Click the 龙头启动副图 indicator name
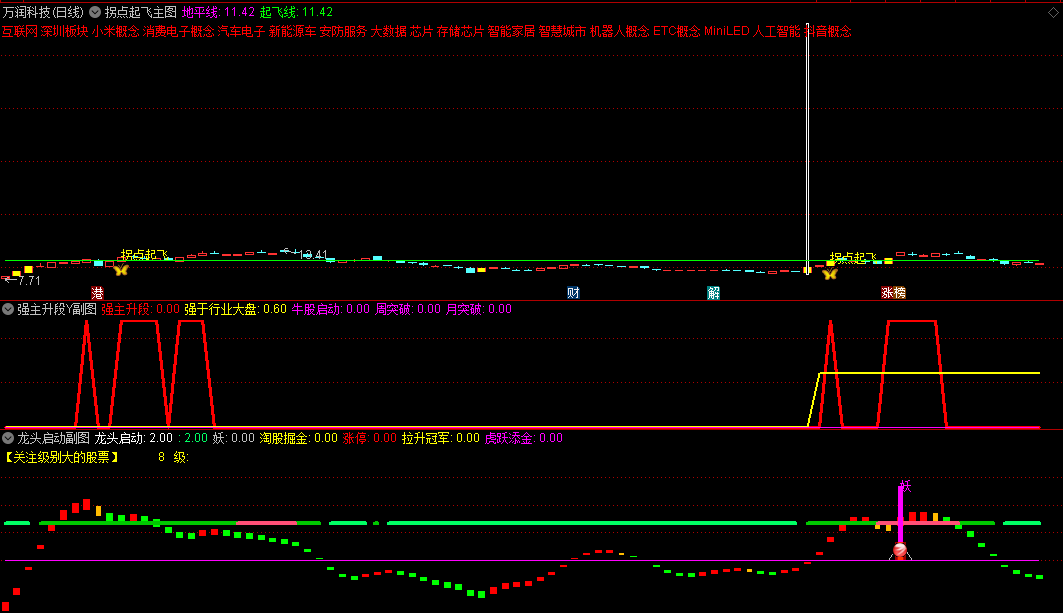This screenshot has height=613, width=1063. pyautogui.click(x=54, y=438)
